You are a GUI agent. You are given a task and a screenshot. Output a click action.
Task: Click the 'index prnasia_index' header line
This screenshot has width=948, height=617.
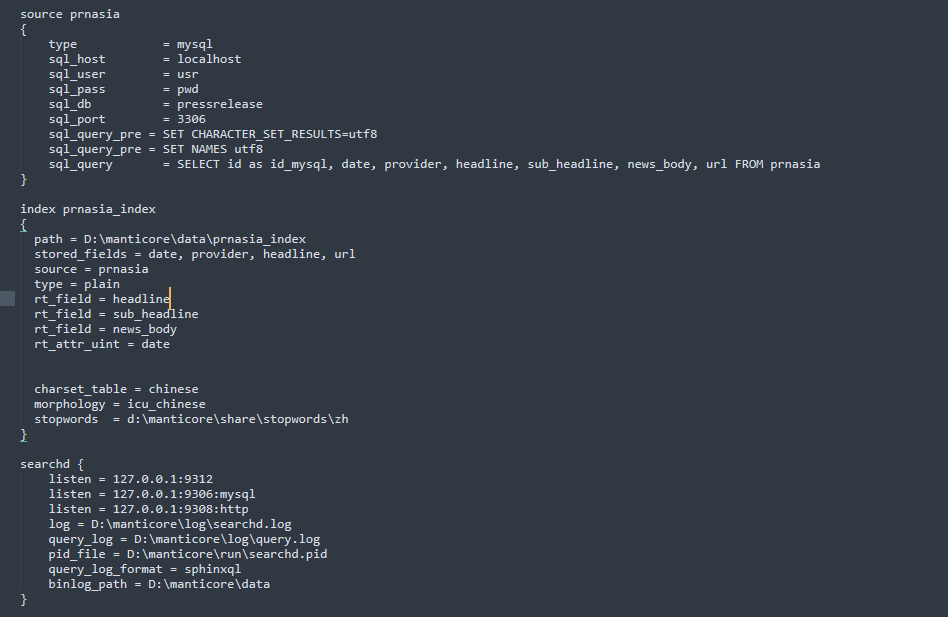coord(88,209)
